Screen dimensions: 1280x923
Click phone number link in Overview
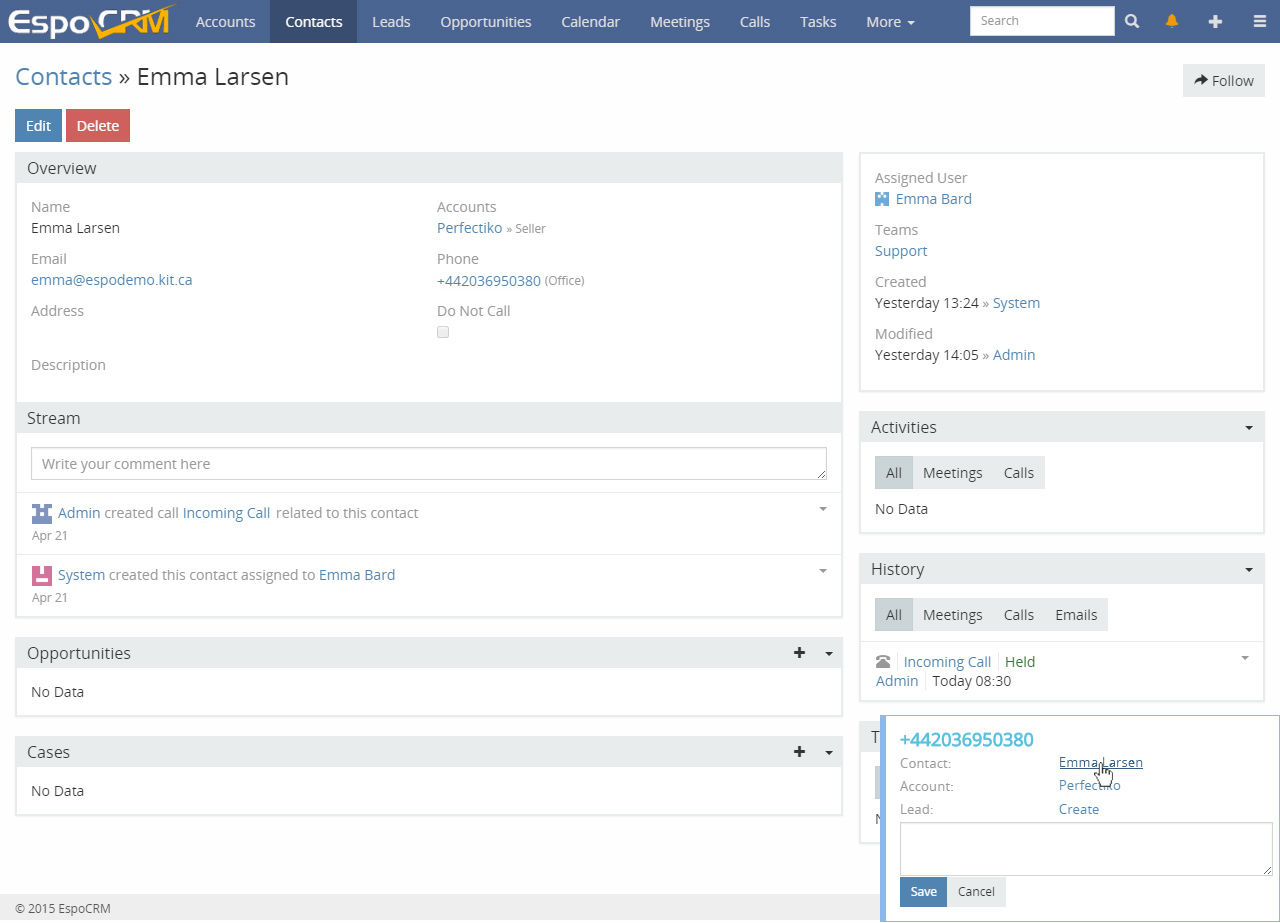[x=488, y=281]
